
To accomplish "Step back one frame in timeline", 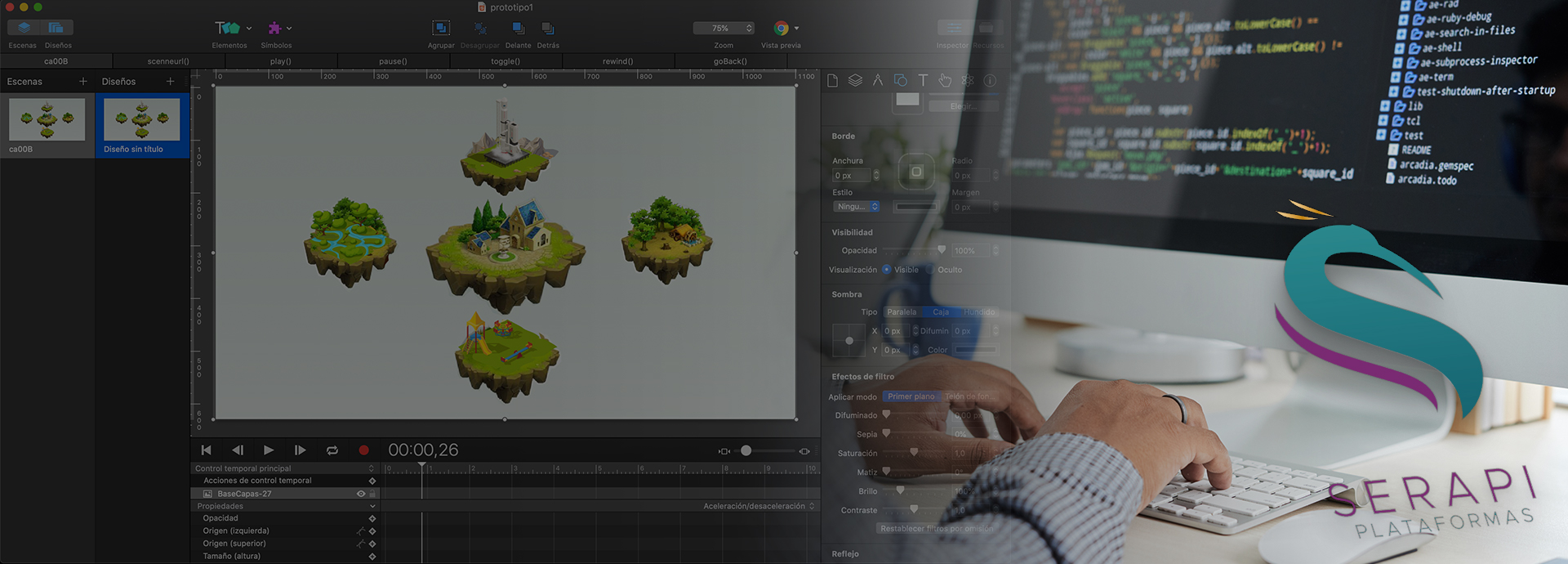I will (x=238, y=450).
